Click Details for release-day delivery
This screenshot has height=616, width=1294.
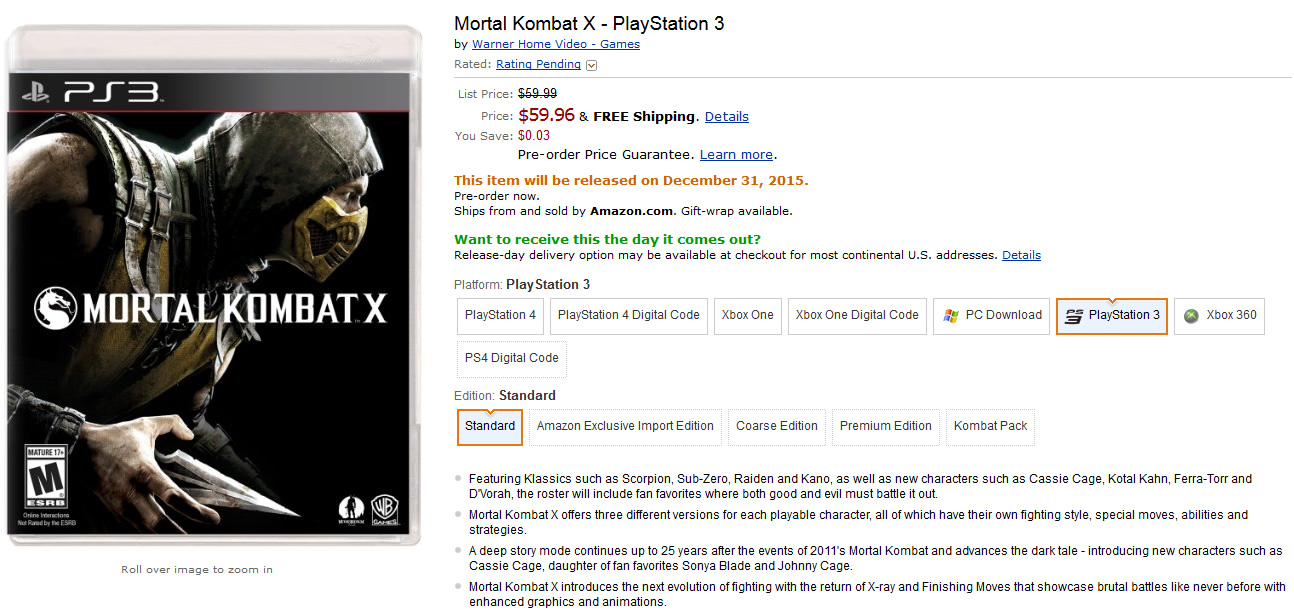1021,255
